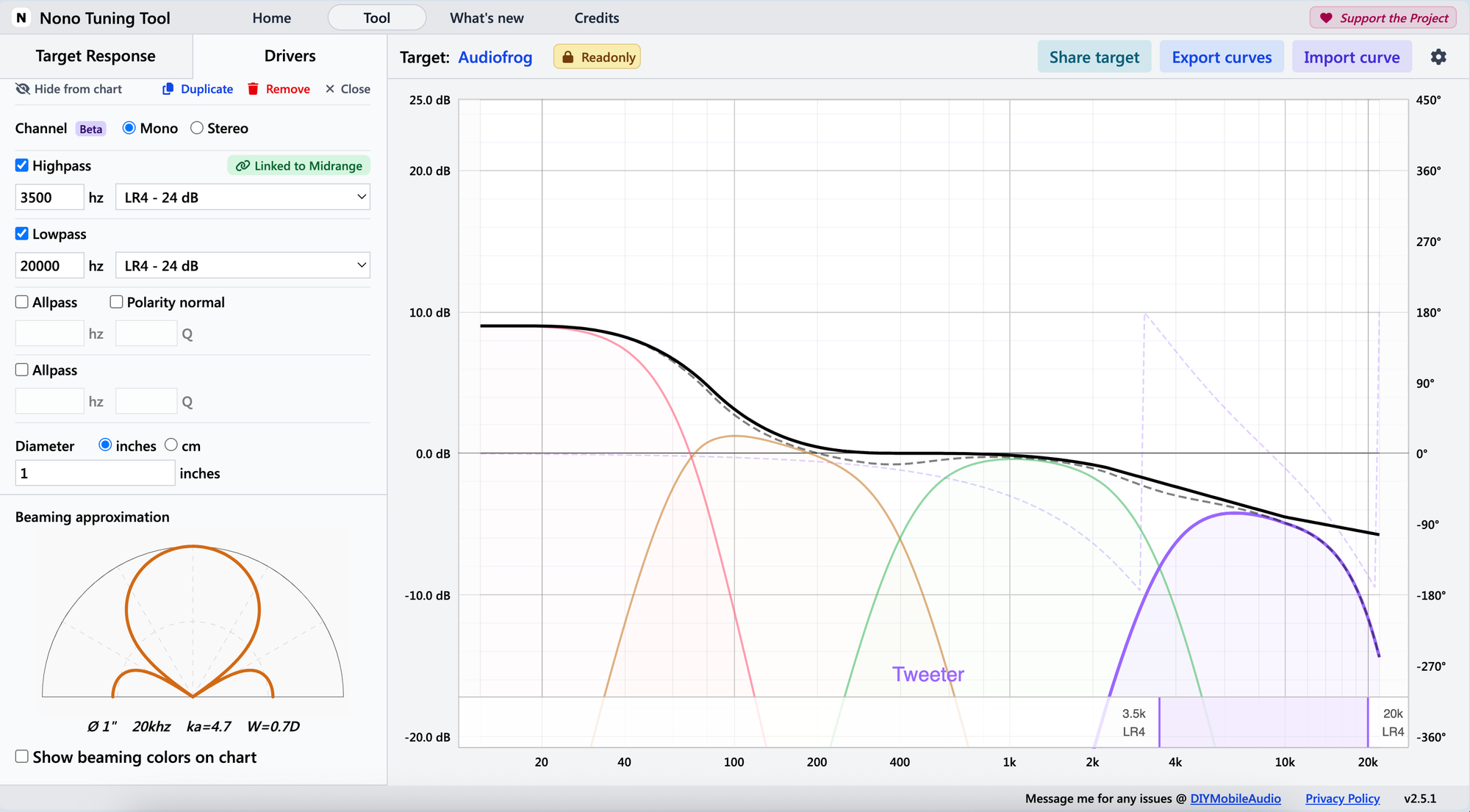Click the Linked to Midrange chain badge

299,166
